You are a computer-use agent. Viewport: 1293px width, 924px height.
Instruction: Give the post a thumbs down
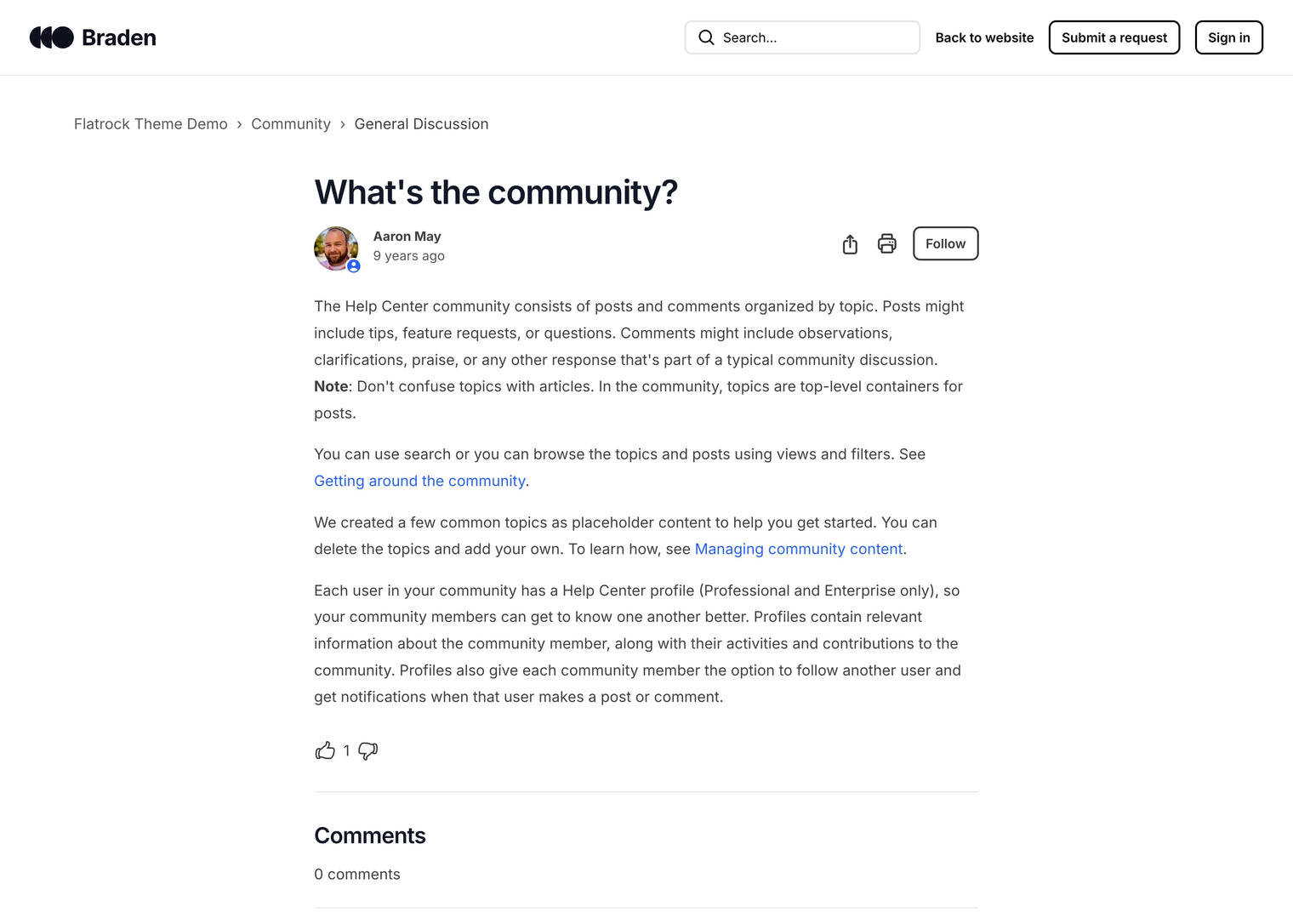coord(367,751)
